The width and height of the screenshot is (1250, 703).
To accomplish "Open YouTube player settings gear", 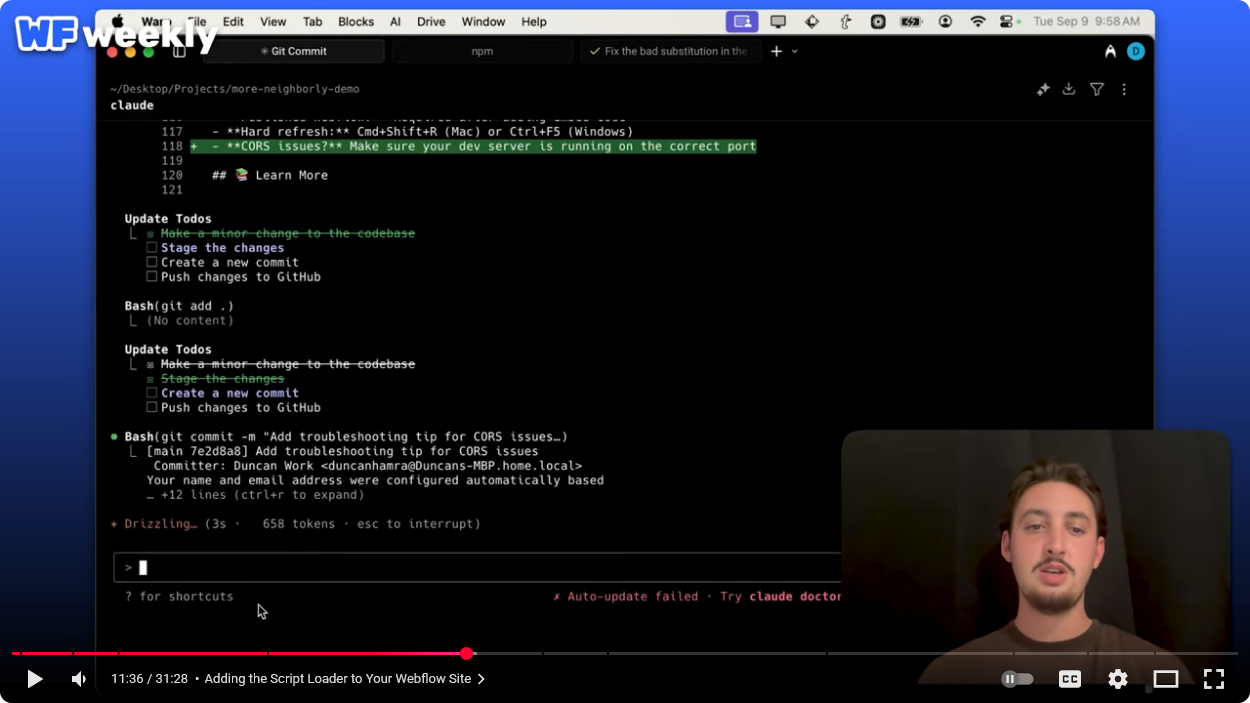I will click(x=1118, y=679).
